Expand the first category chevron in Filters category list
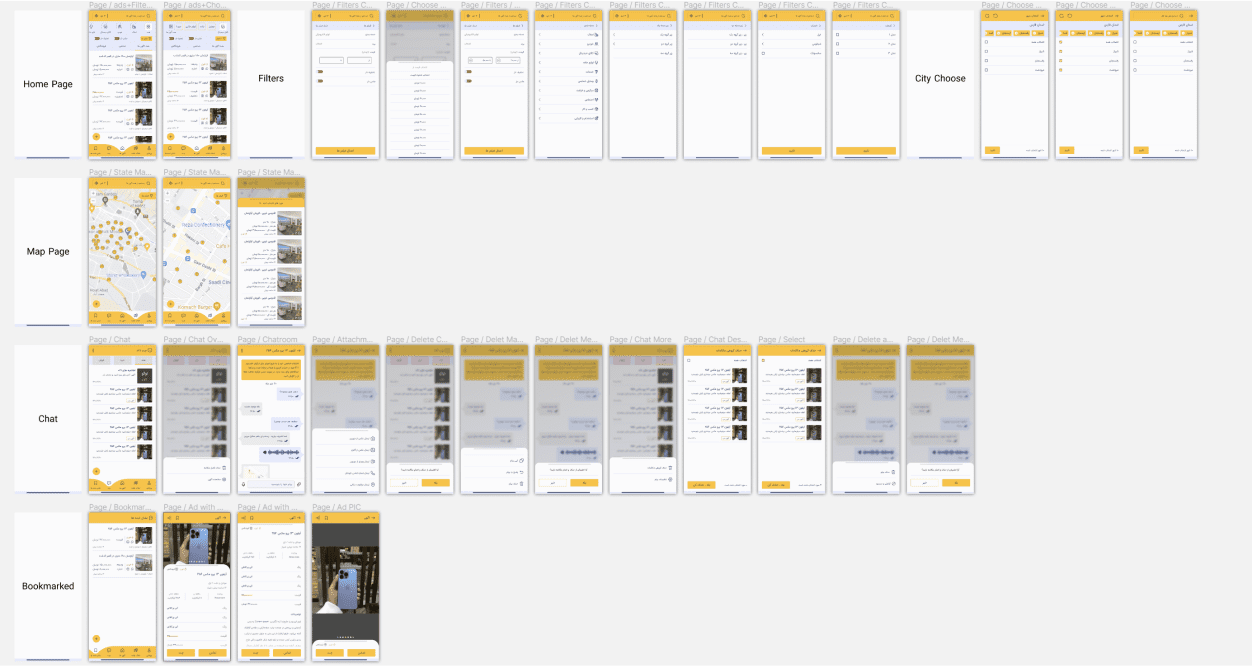 540,35
